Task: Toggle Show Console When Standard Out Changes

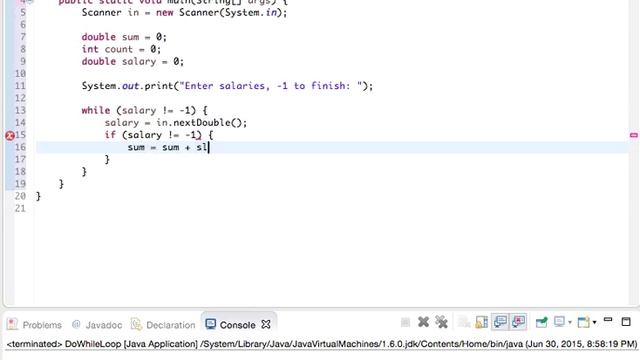Action: point(500,322)
